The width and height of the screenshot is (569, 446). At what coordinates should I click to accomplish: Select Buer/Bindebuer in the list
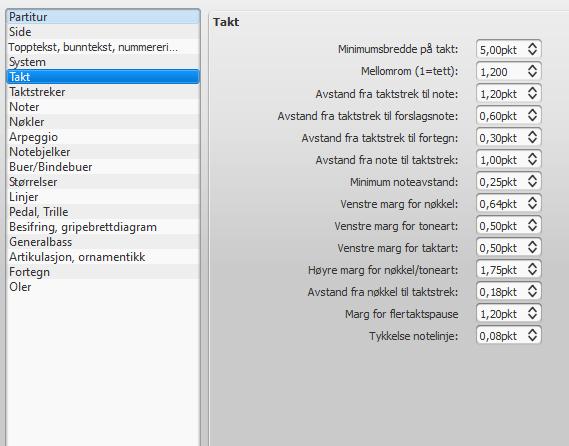tap(103, 167)
